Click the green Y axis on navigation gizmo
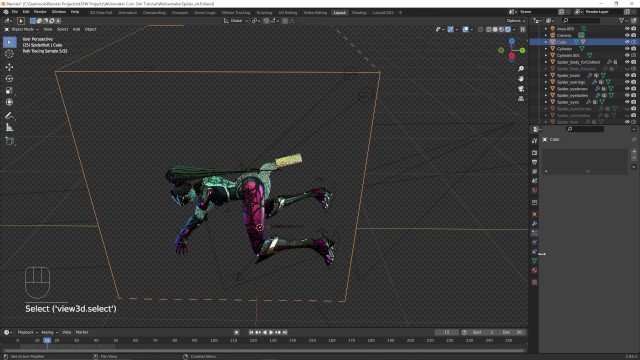Screen dimensions: 640x360 [522, 50]
